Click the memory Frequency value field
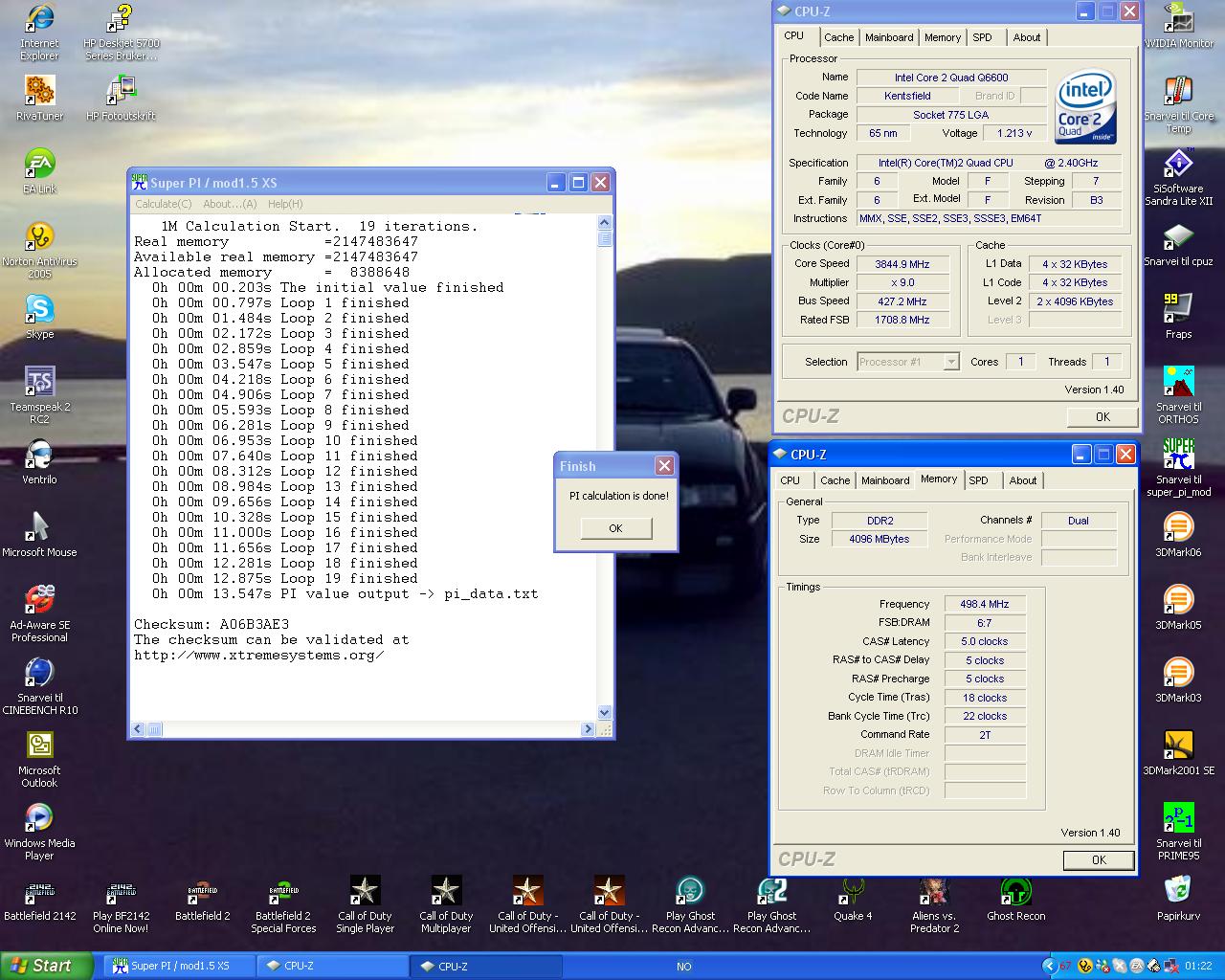Viewport: 1225px width, 980px height. pos(985,605)
